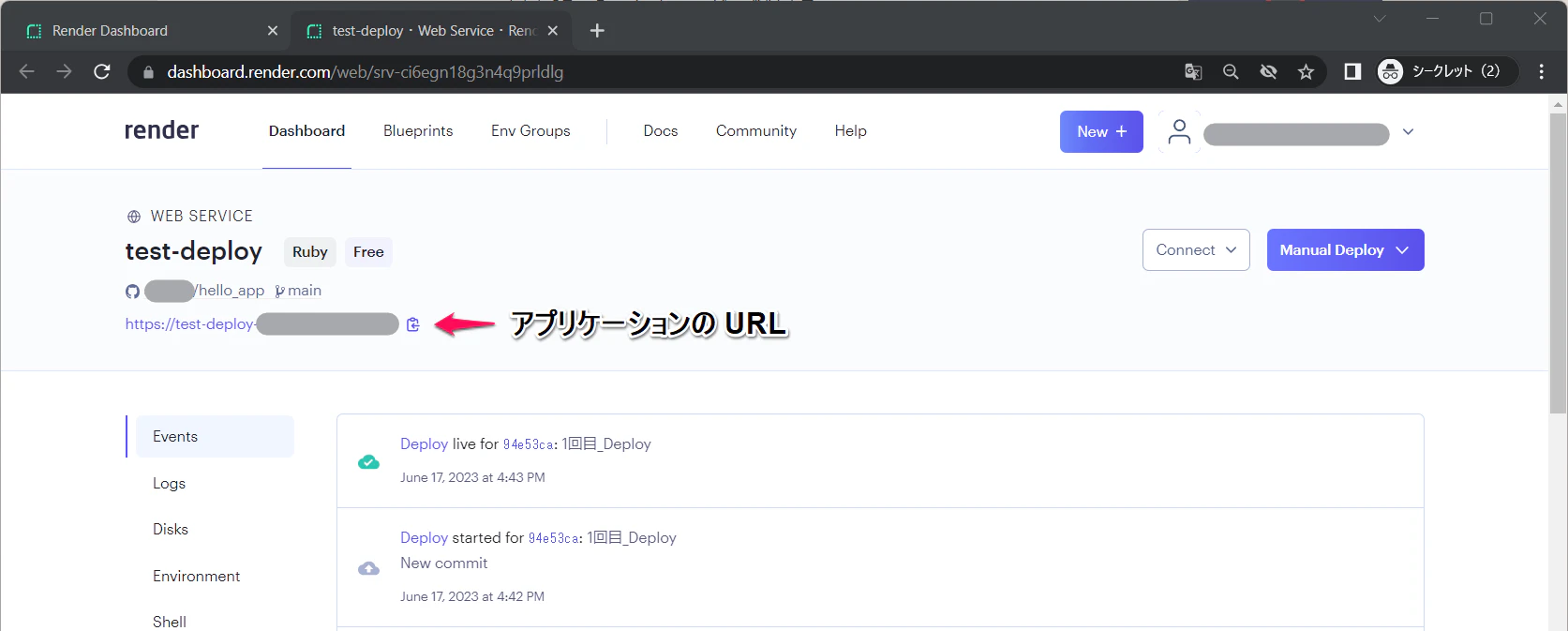1568x631 pixels.
Task: Expand the account menu chevron
Action: point(1408,132)
